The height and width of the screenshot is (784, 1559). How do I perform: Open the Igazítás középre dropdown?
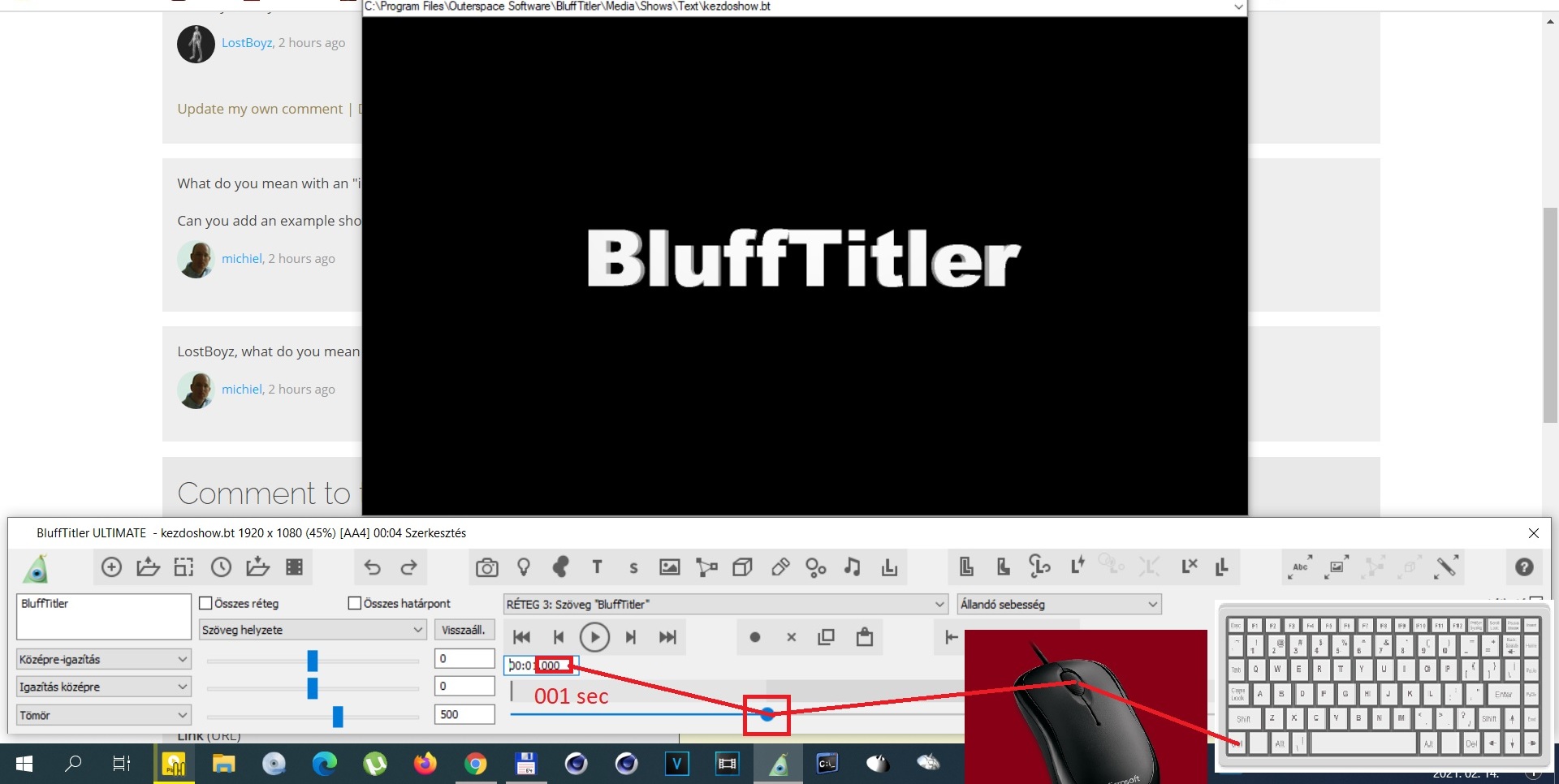click(x=103, y=687)
